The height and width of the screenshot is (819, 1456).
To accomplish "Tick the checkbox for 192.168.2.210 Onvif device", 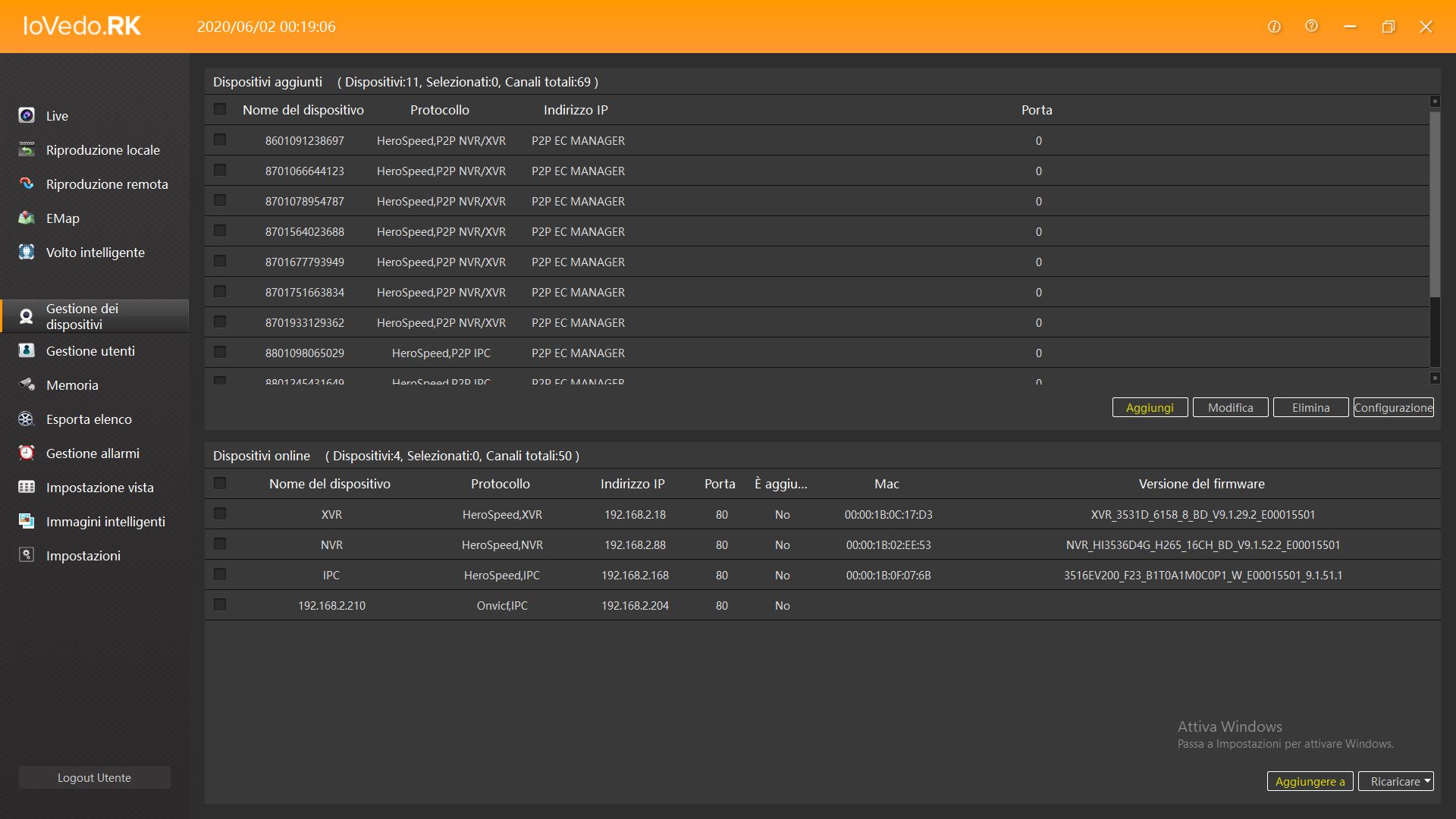I will point(220,604).
